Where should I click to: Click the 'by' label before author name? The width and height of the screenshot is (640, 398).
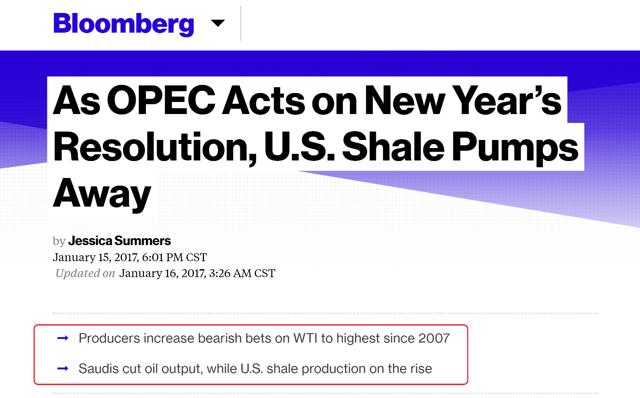point(59,241)
